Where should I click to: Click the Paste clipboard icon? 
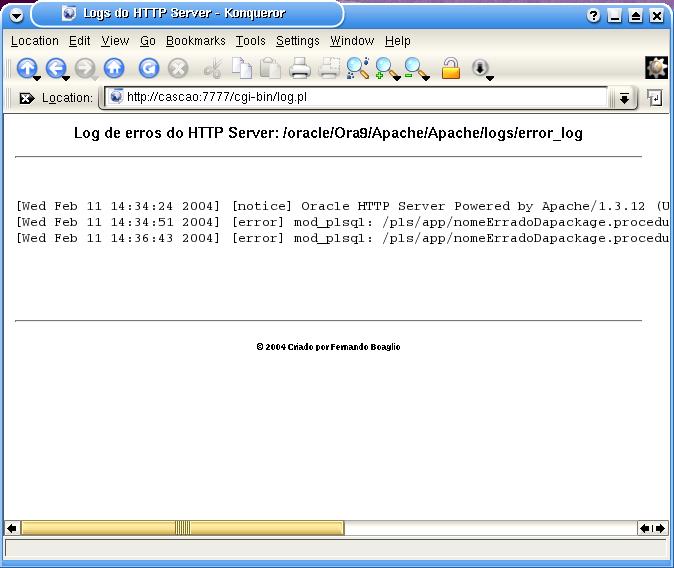pos(270,68)
